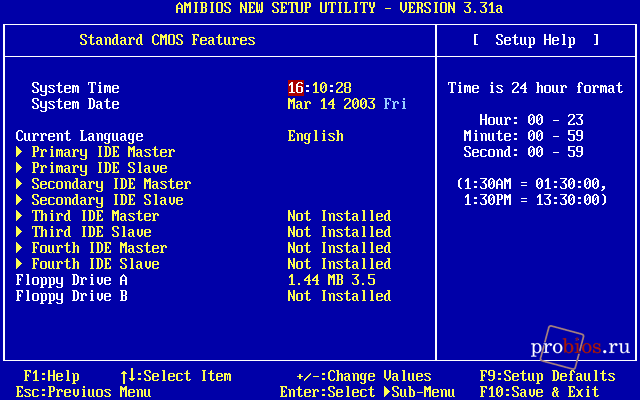Viewport: 640px width, 400px height.
Task: Open Primary IDE Slave sub-menu
Action: tap(100, 168)
